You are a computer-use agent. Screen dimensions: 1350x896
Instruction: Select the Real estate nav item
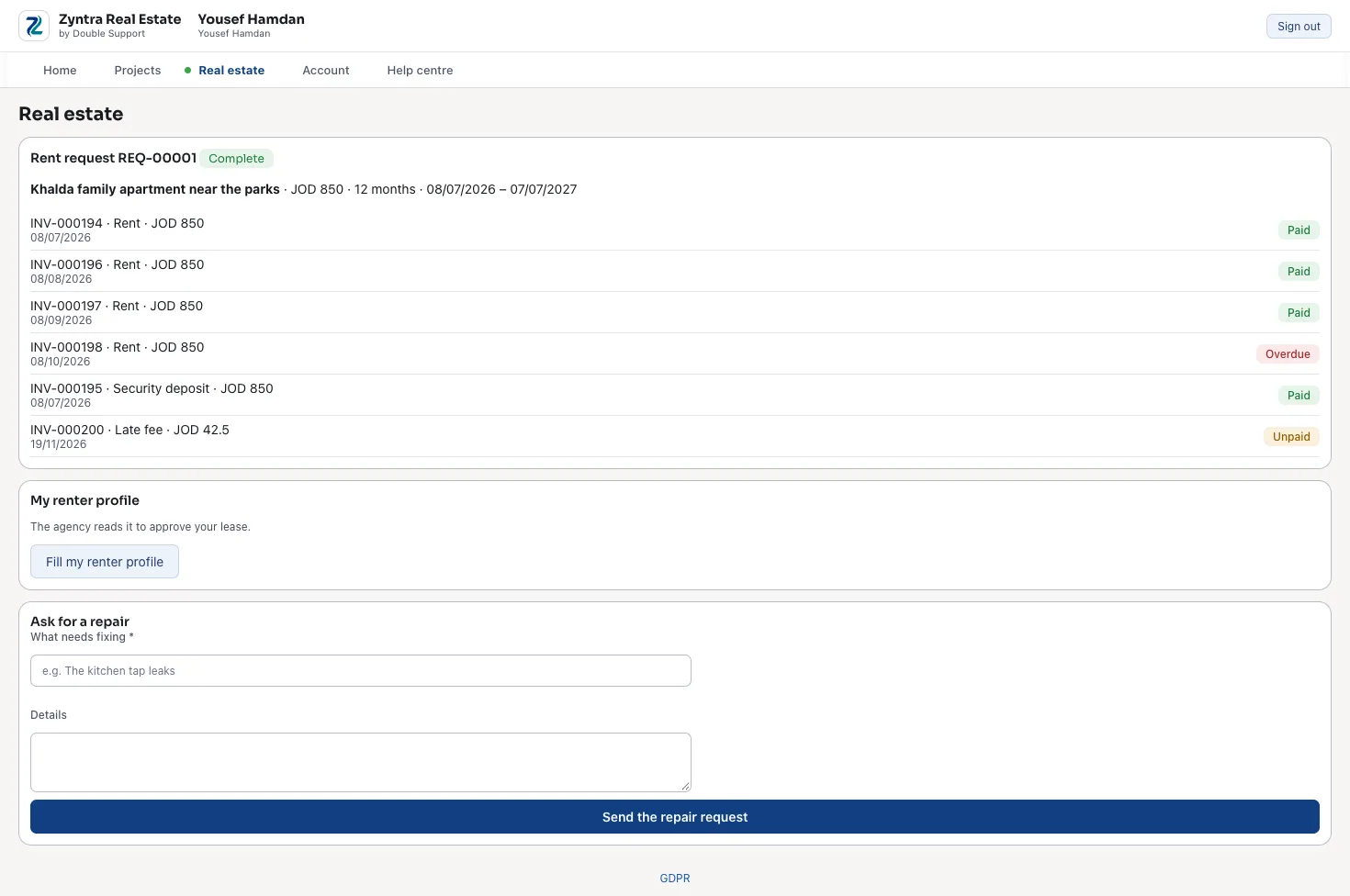coord(231,71)
